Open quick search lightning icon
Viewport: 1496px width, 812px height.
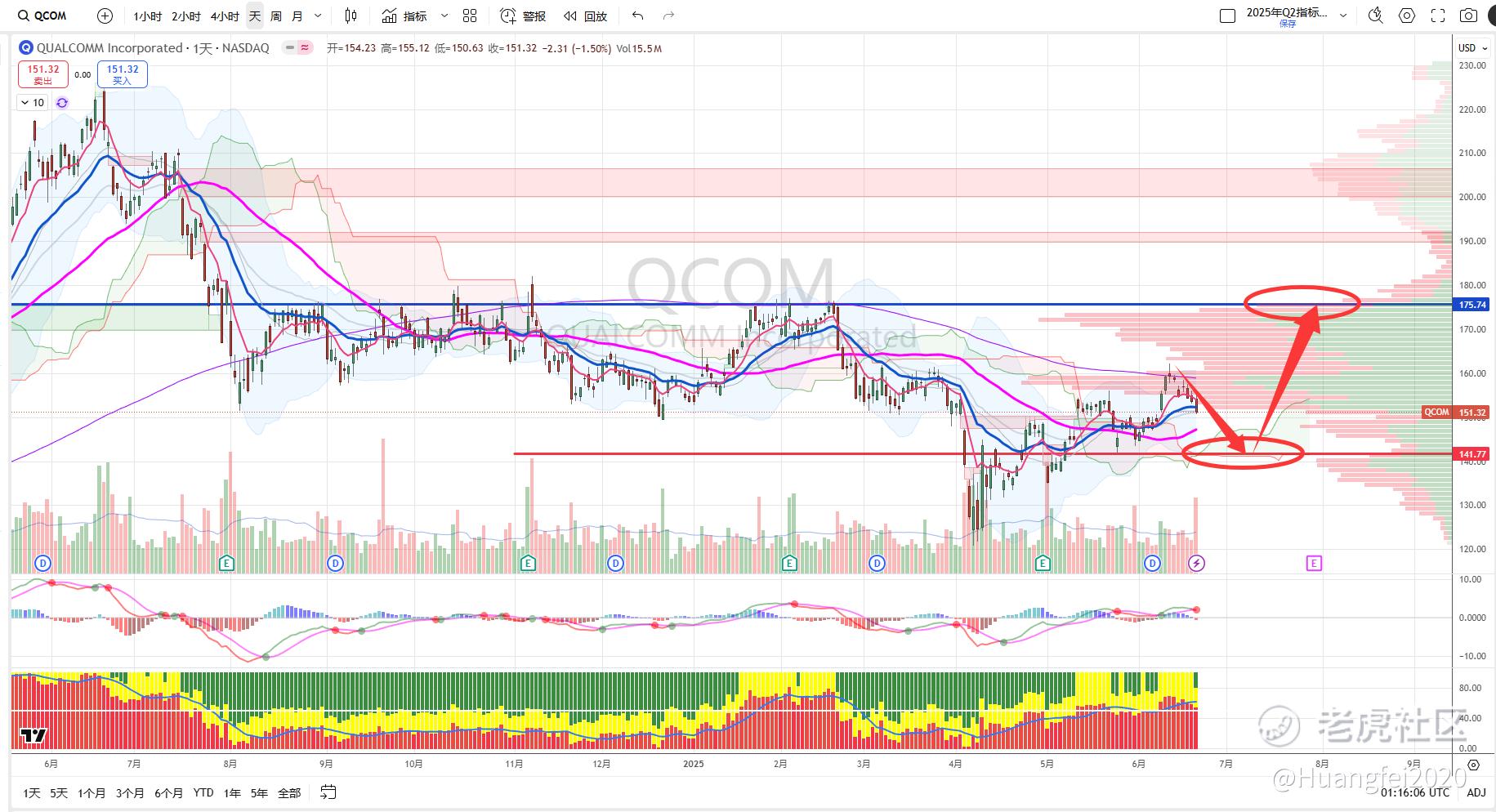(x=1376, y=16)
